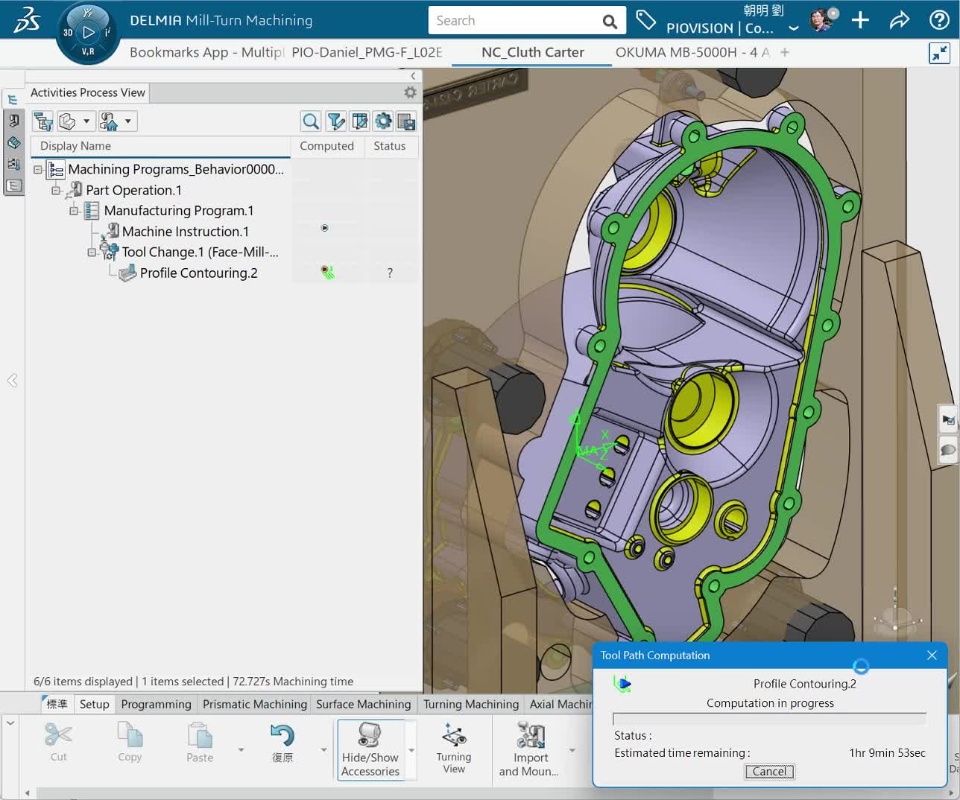Cancel the tool path computation
The height and width of the screenshot is (800, 960).
tap(769, 771)
